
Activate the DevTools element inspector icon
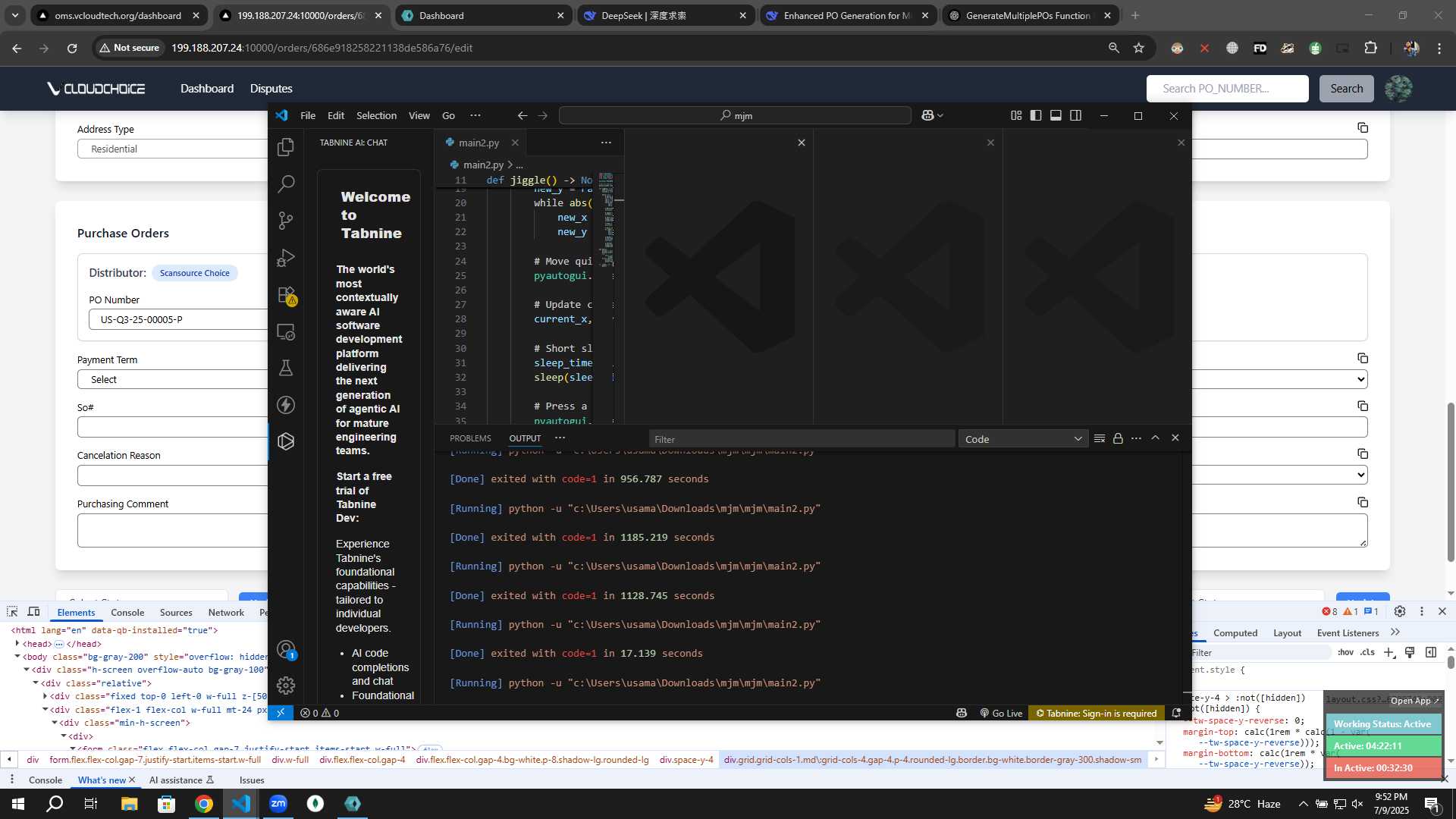click(12, 611)
